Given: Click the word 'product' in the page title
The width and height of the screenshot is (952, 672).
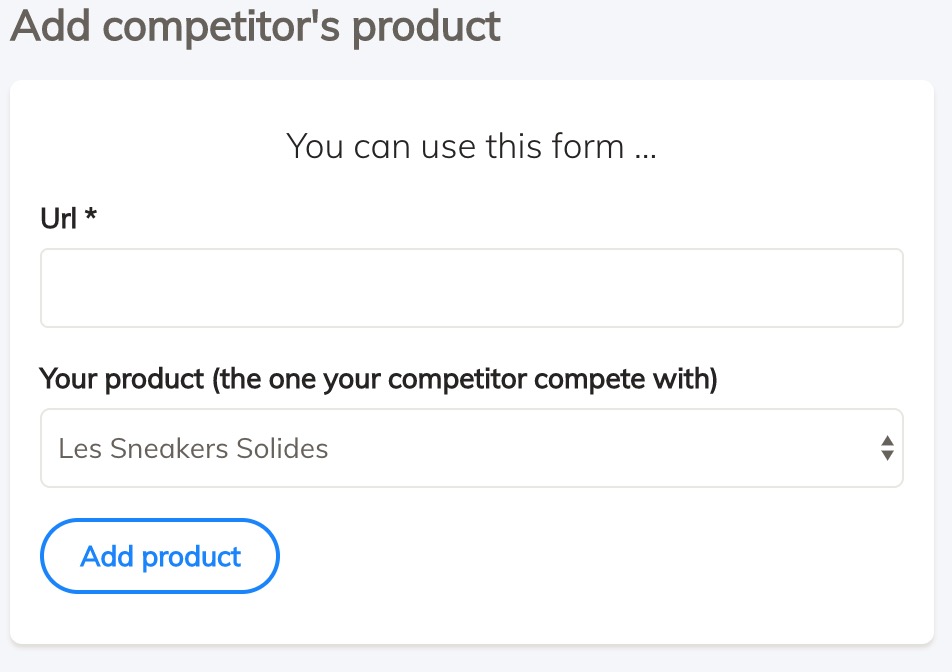Looking at the screenshot, I should click(x=426, y=26).
